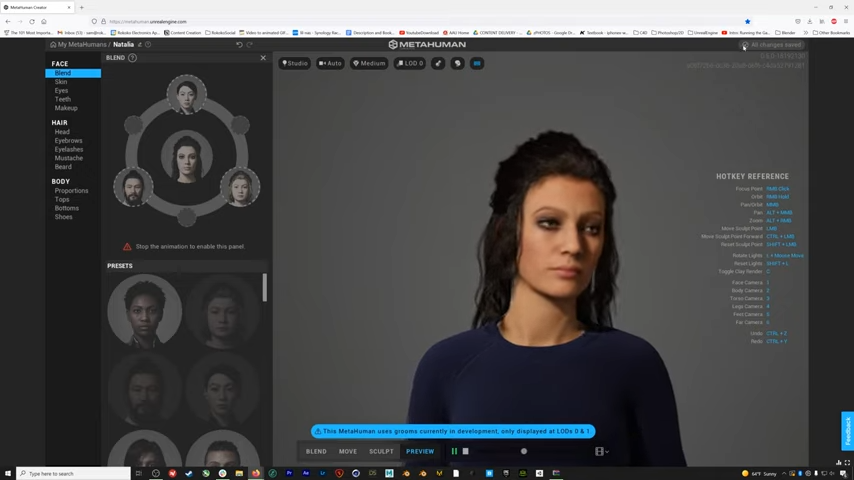Open the Content Creation bookmark

[x=182, y=33]
